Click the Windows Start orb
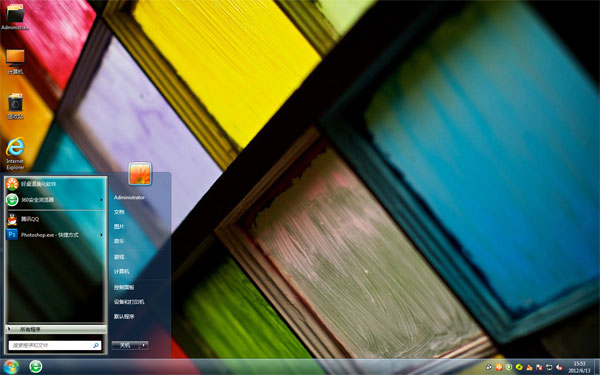Viewport: 600px width, 375px height. [x=10, y=367]
